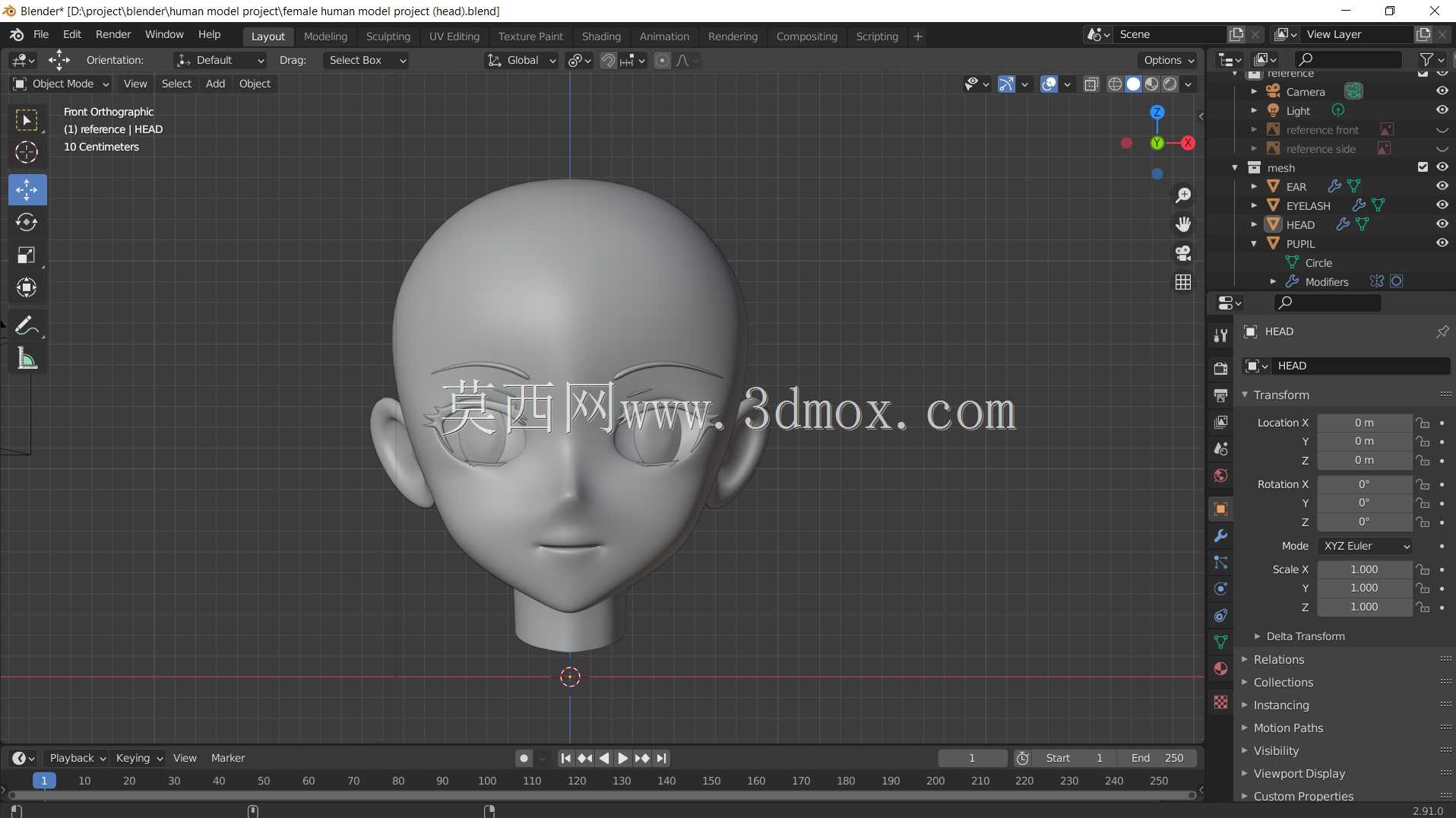Click the End frame 250 field

tap(1157, 758)
